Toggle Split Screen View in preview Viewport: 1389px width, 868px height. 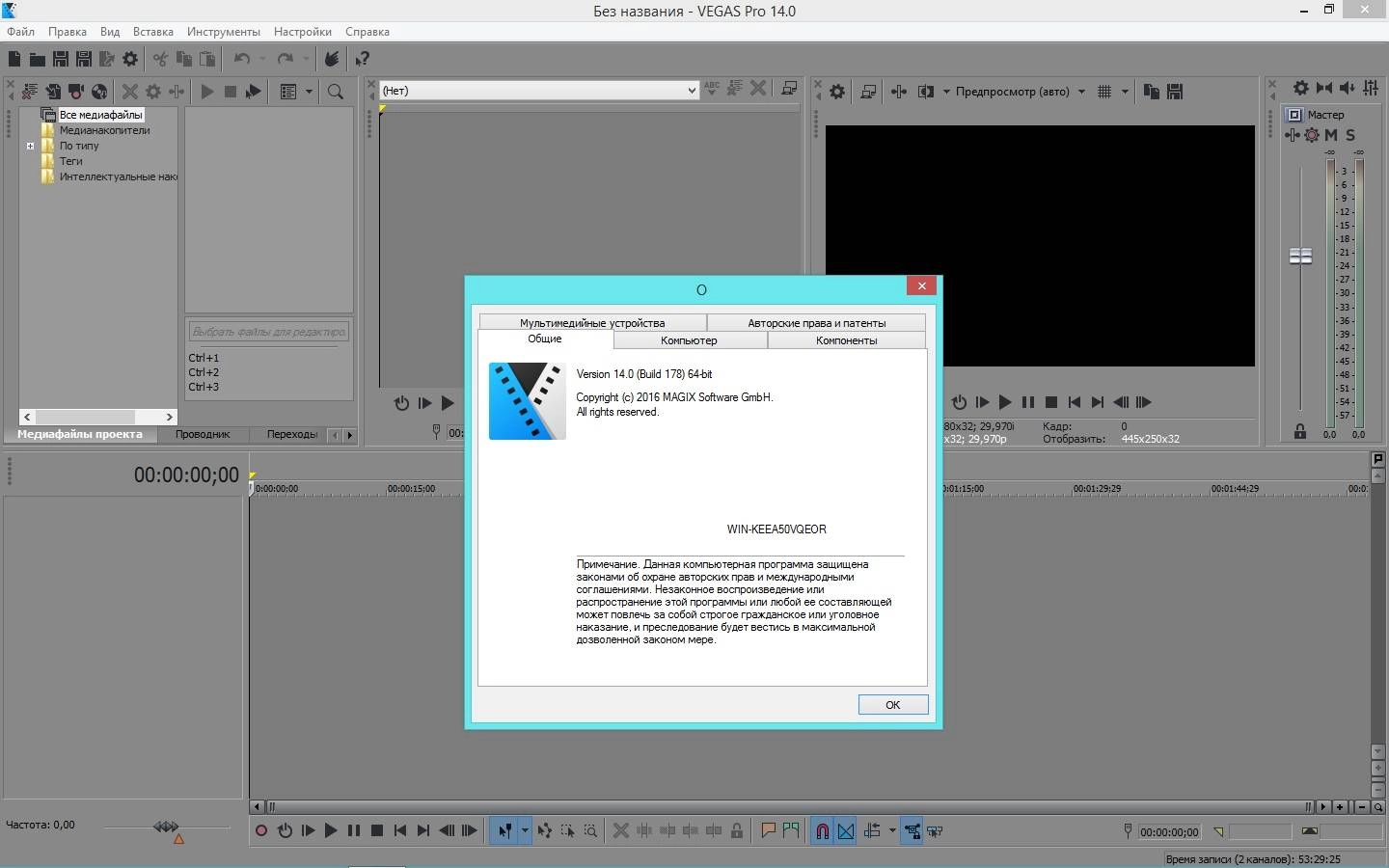click(x=926, y=92)
